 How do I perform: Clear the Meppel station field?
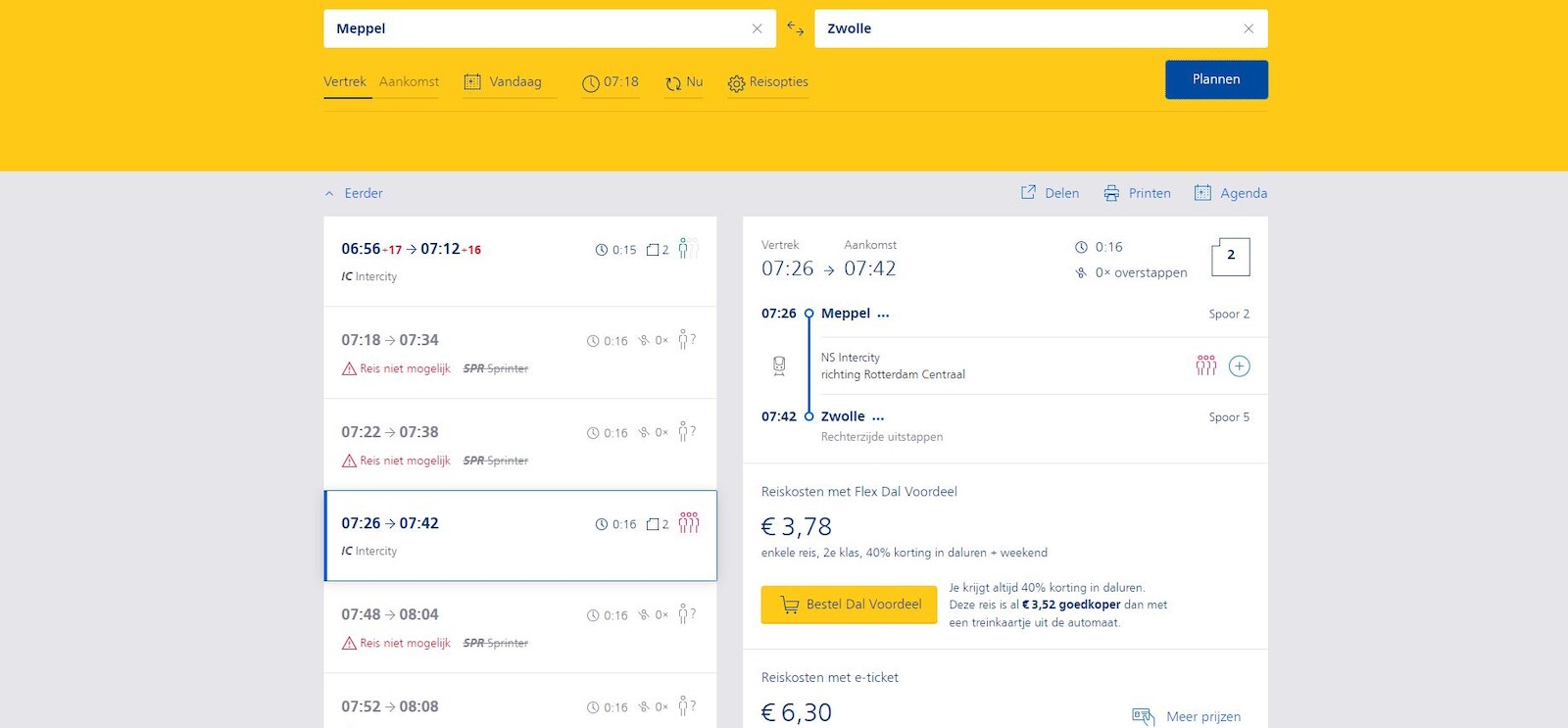[x=757, y=28]
